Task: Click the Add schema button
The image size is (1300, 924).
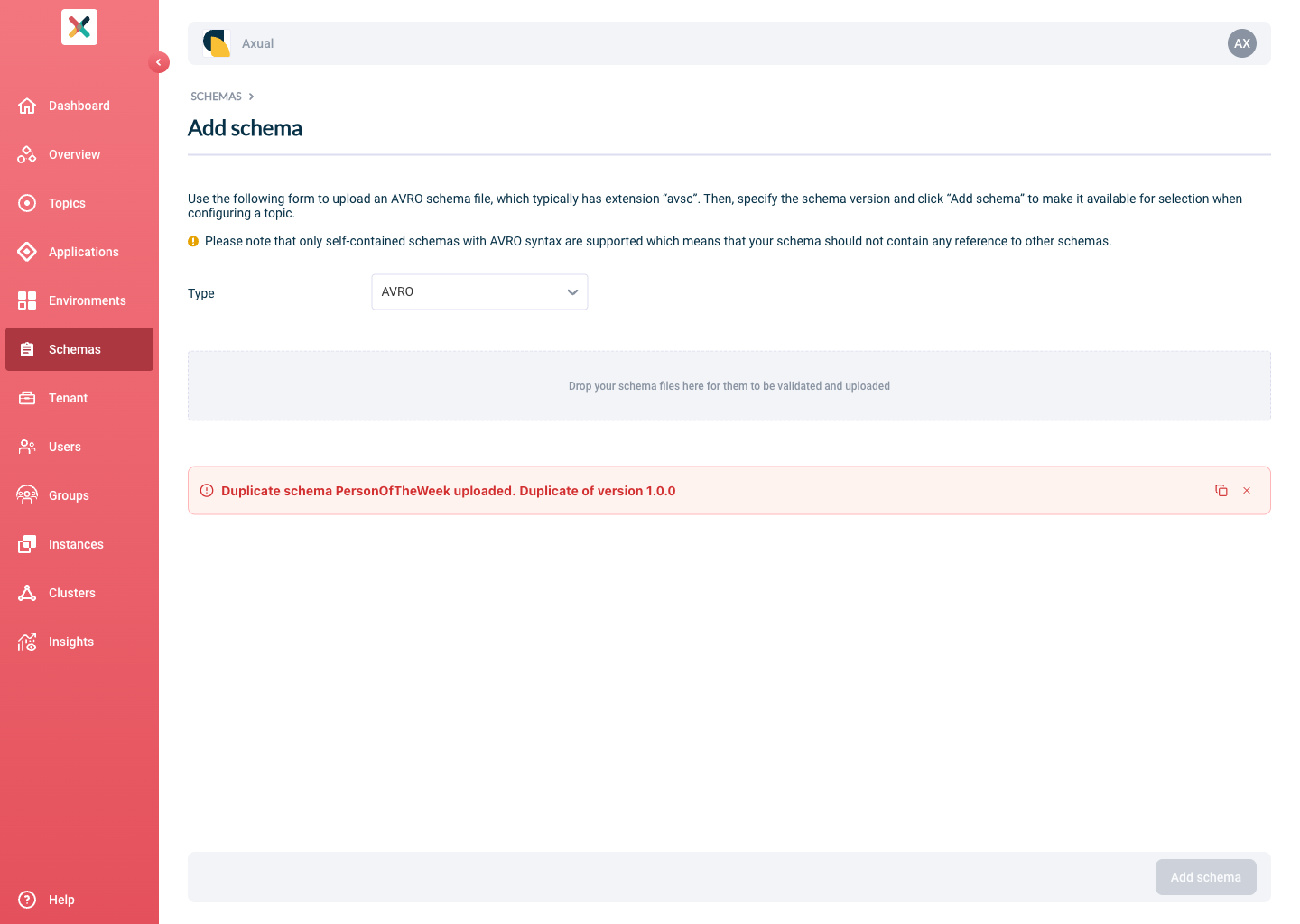Action: pyautogui.click(x=1205, y=877)
